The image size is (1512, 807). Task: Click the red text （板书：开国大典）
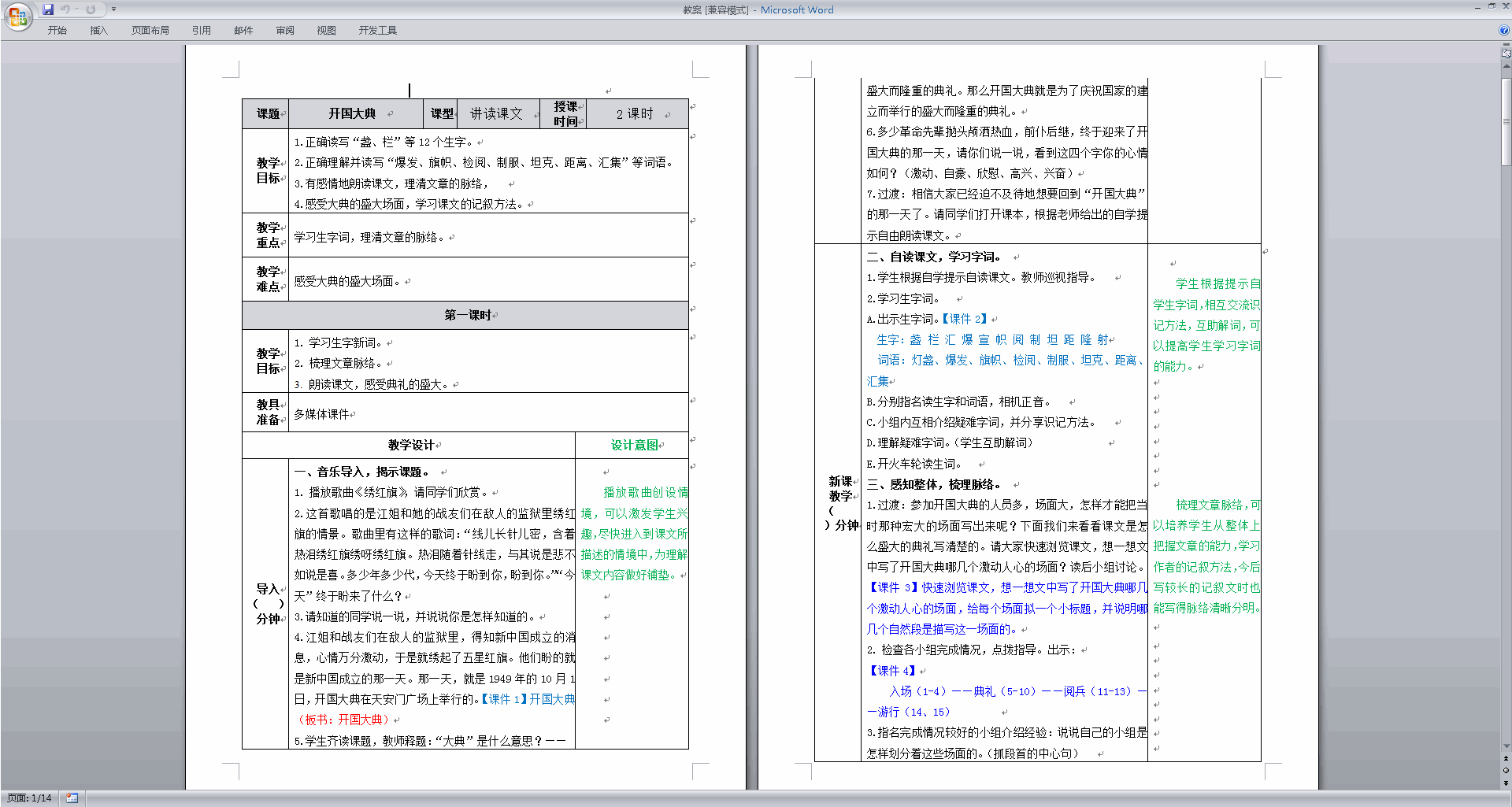click(343, 720)
